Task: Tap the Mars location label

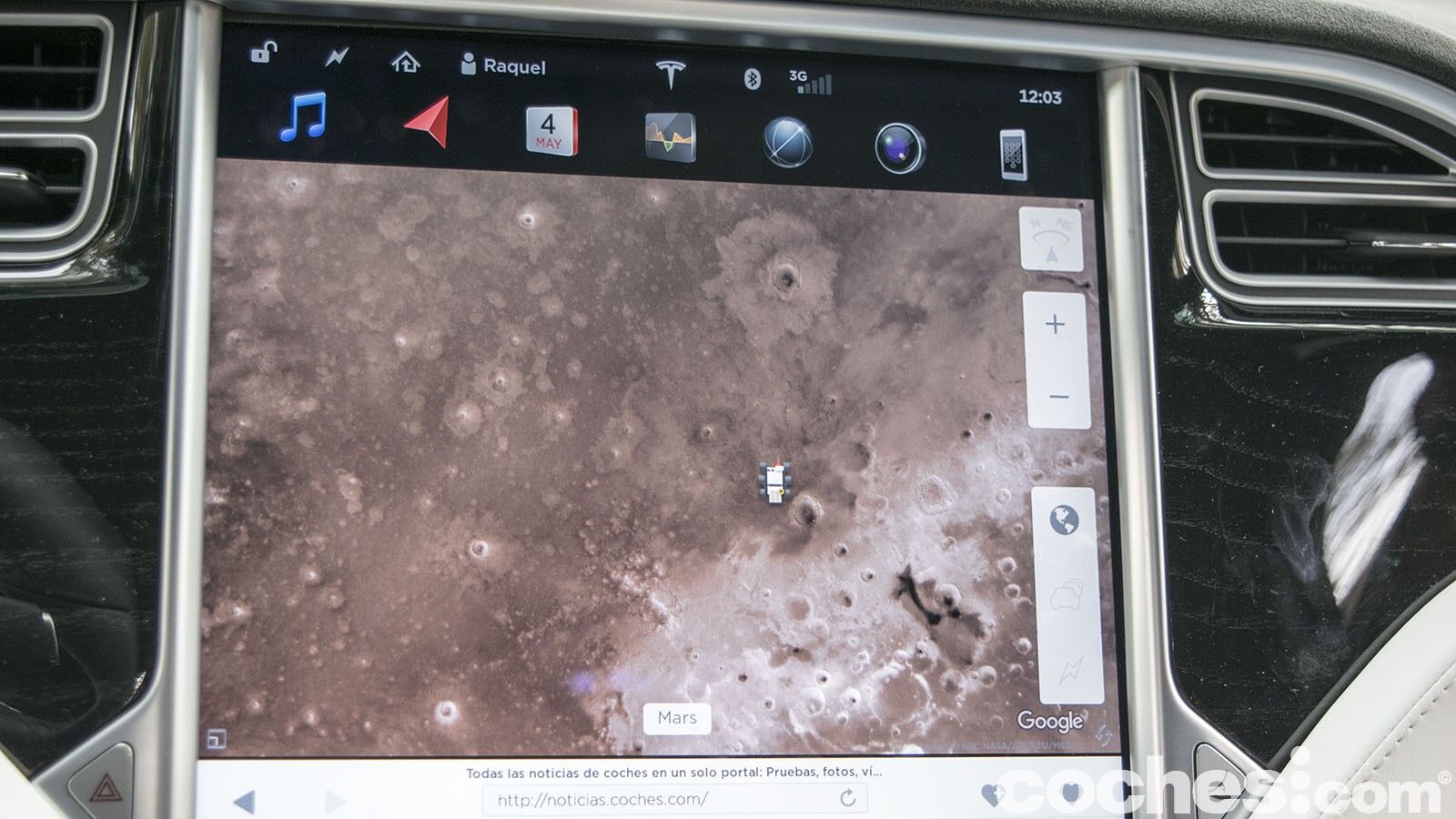Action: click(677, 718)
